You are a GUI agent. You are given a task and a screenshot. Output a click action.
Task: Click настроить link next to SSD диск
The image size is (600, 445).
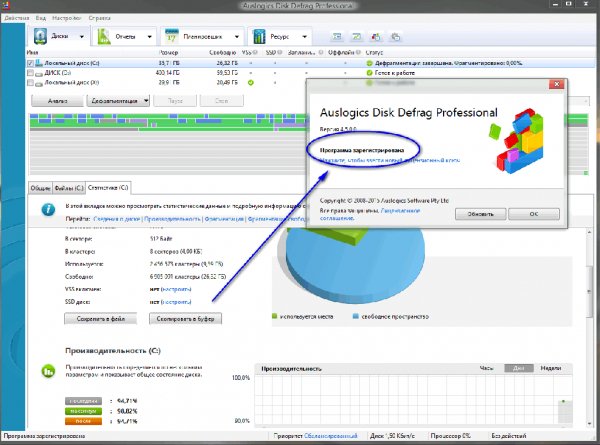(176, 302)
